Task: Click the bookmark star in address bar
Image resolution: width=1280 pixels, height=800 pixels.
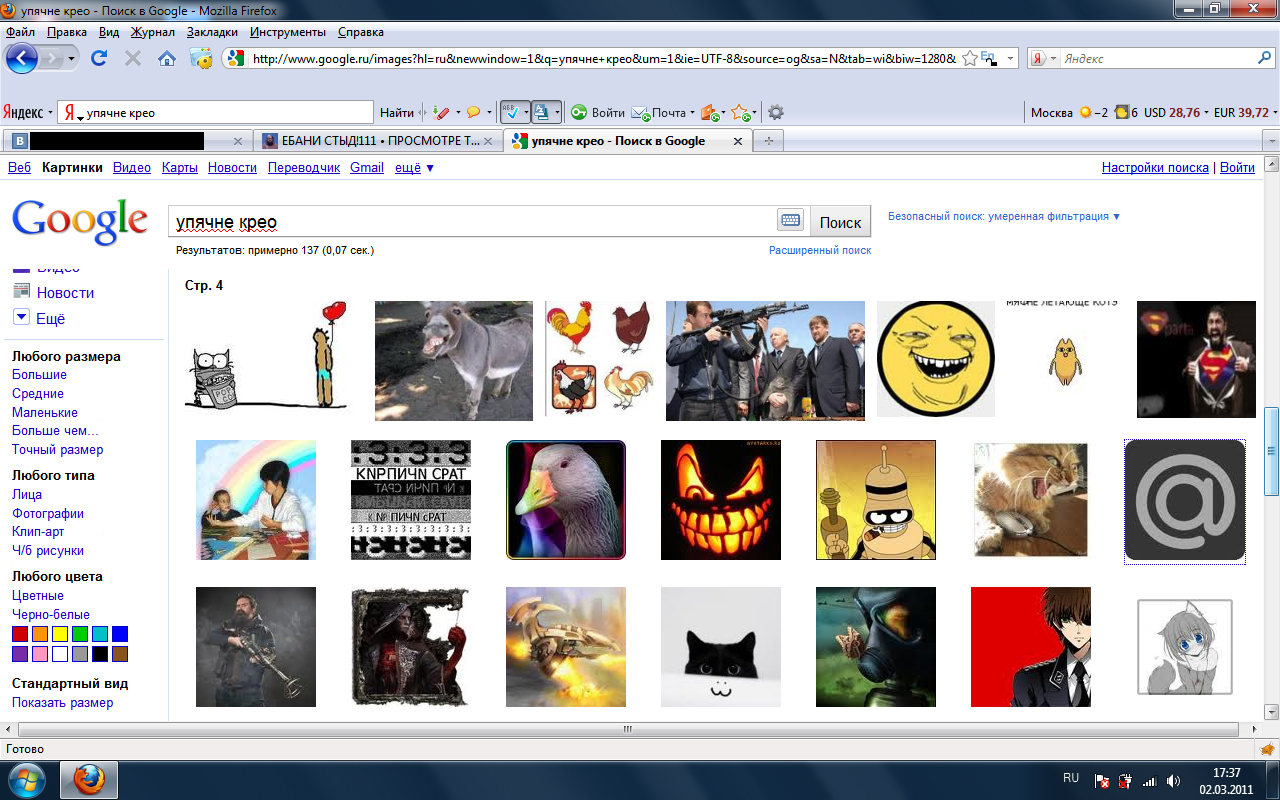Action: [x=969, y=59]
